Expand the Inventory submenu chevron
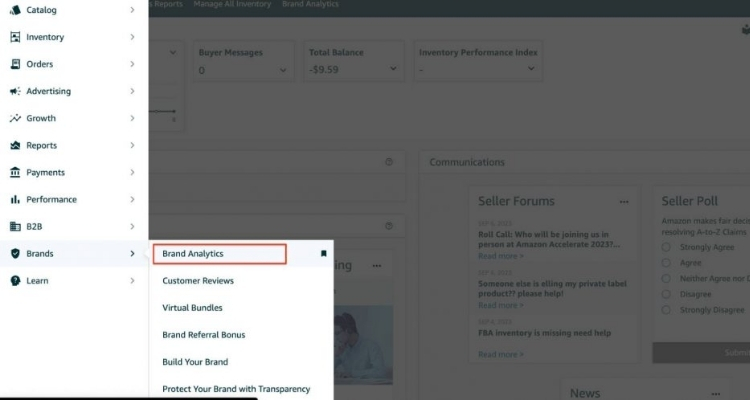750x400 pixels. [132, 37]
